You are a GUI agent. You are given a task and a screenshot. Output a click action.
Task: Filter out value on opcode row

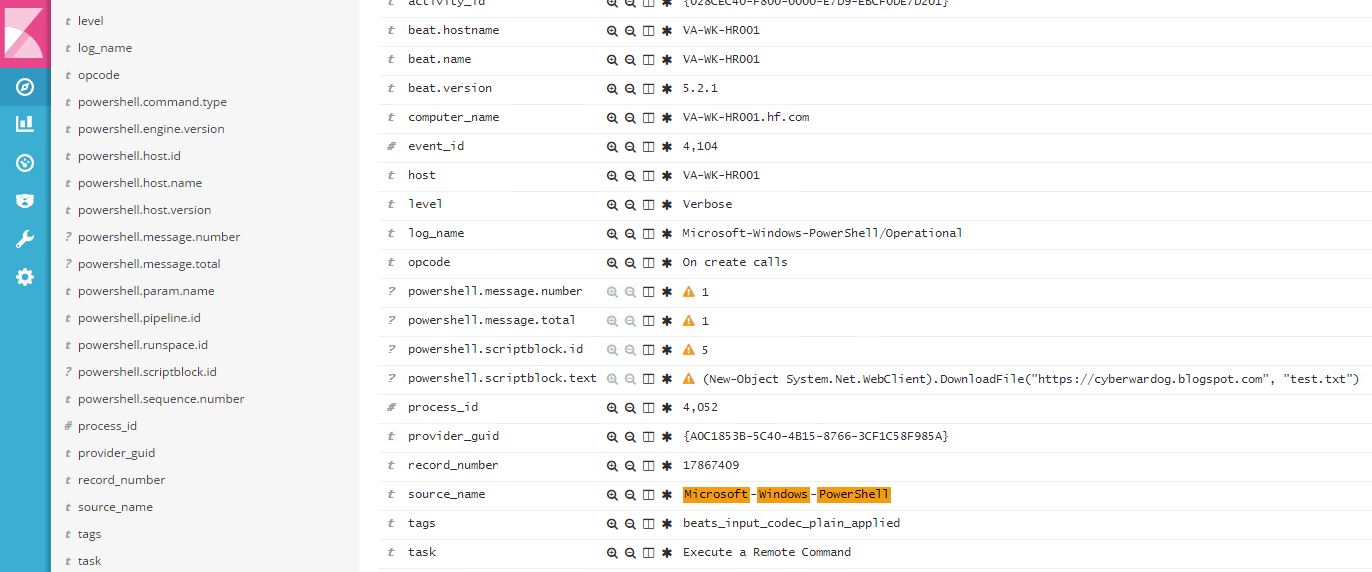(630, 262)
